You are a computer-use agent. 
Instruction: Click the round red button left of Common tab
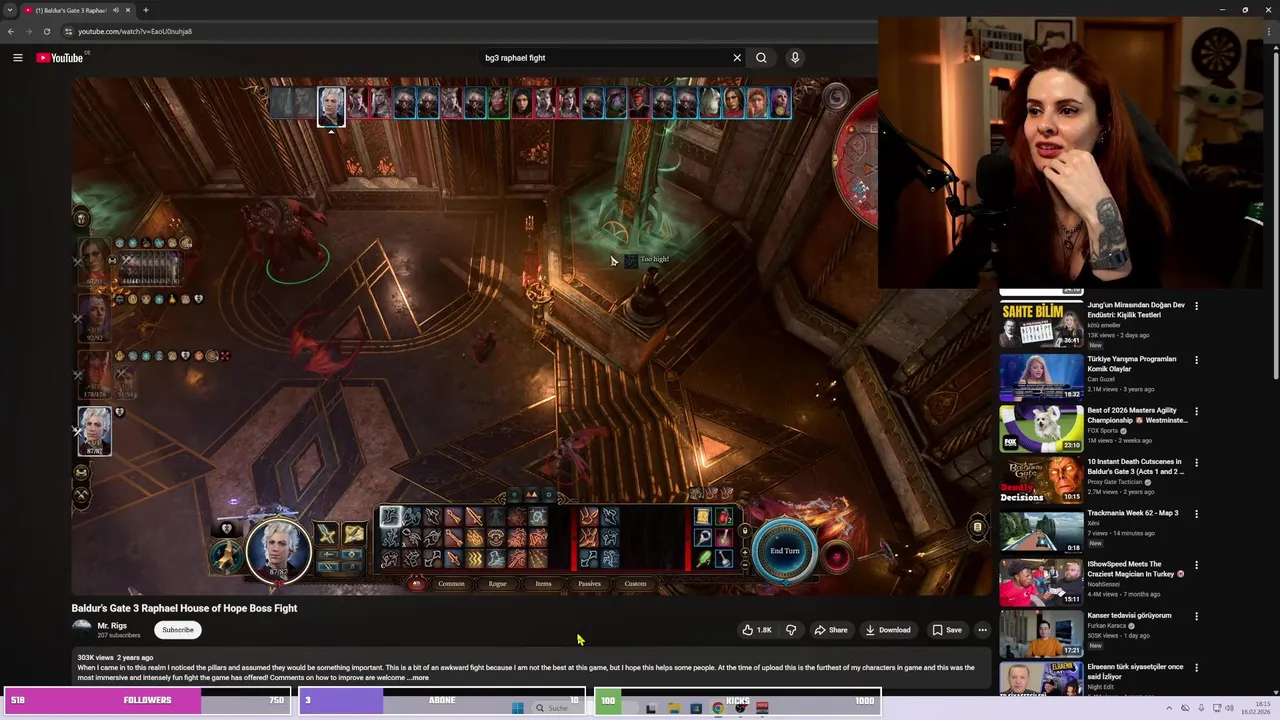coord(417,584)
